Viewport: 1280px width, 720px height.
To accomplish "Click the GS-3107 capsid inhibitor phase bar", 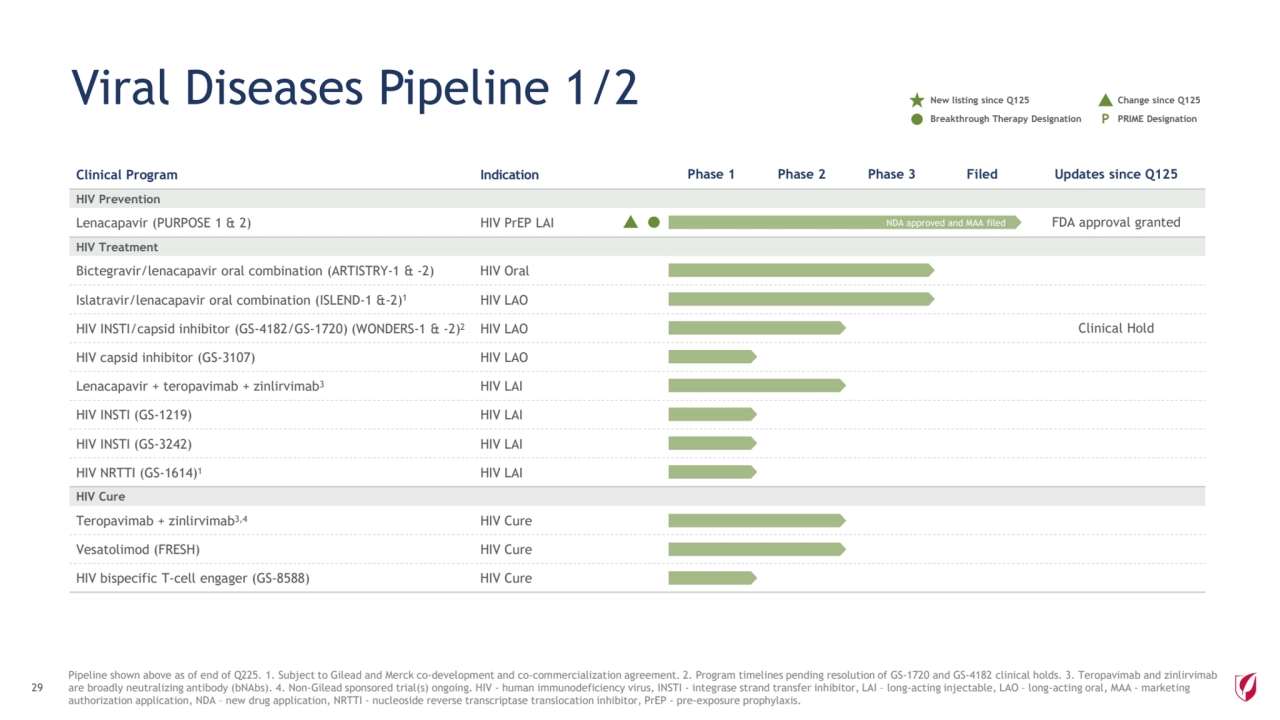I will [713, 357].
